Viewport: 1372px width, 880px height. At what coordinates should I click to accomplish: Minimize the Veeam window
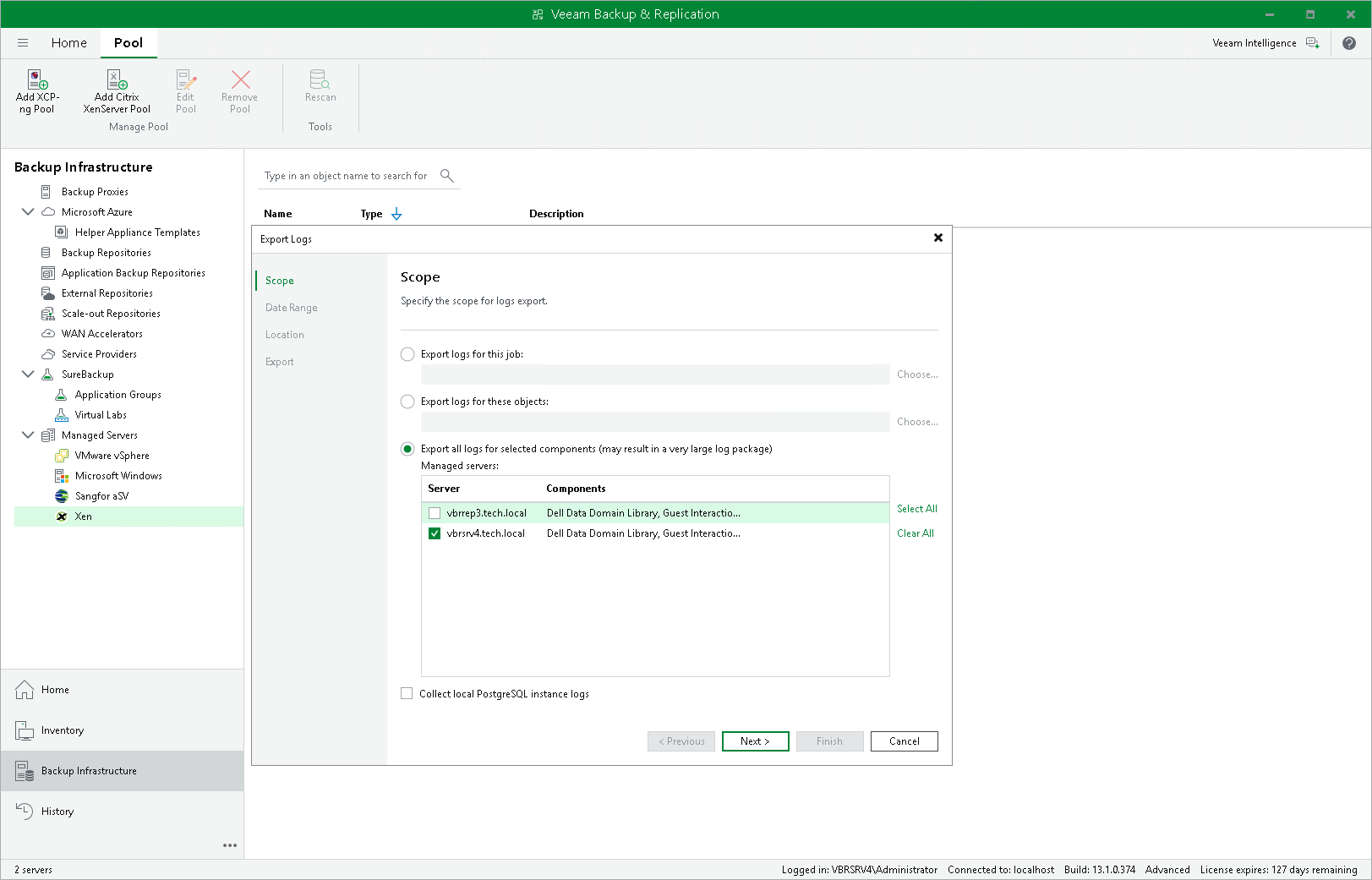click(1269, 14)
